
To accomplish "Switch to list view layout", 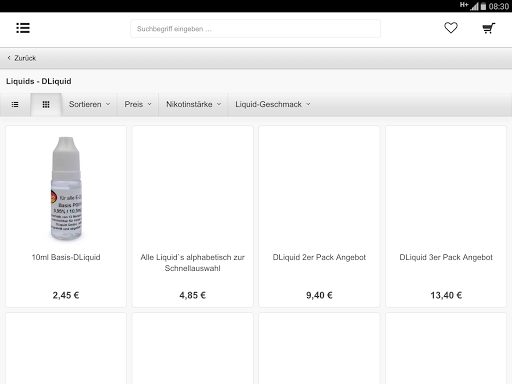I will (x=15, y=105).
